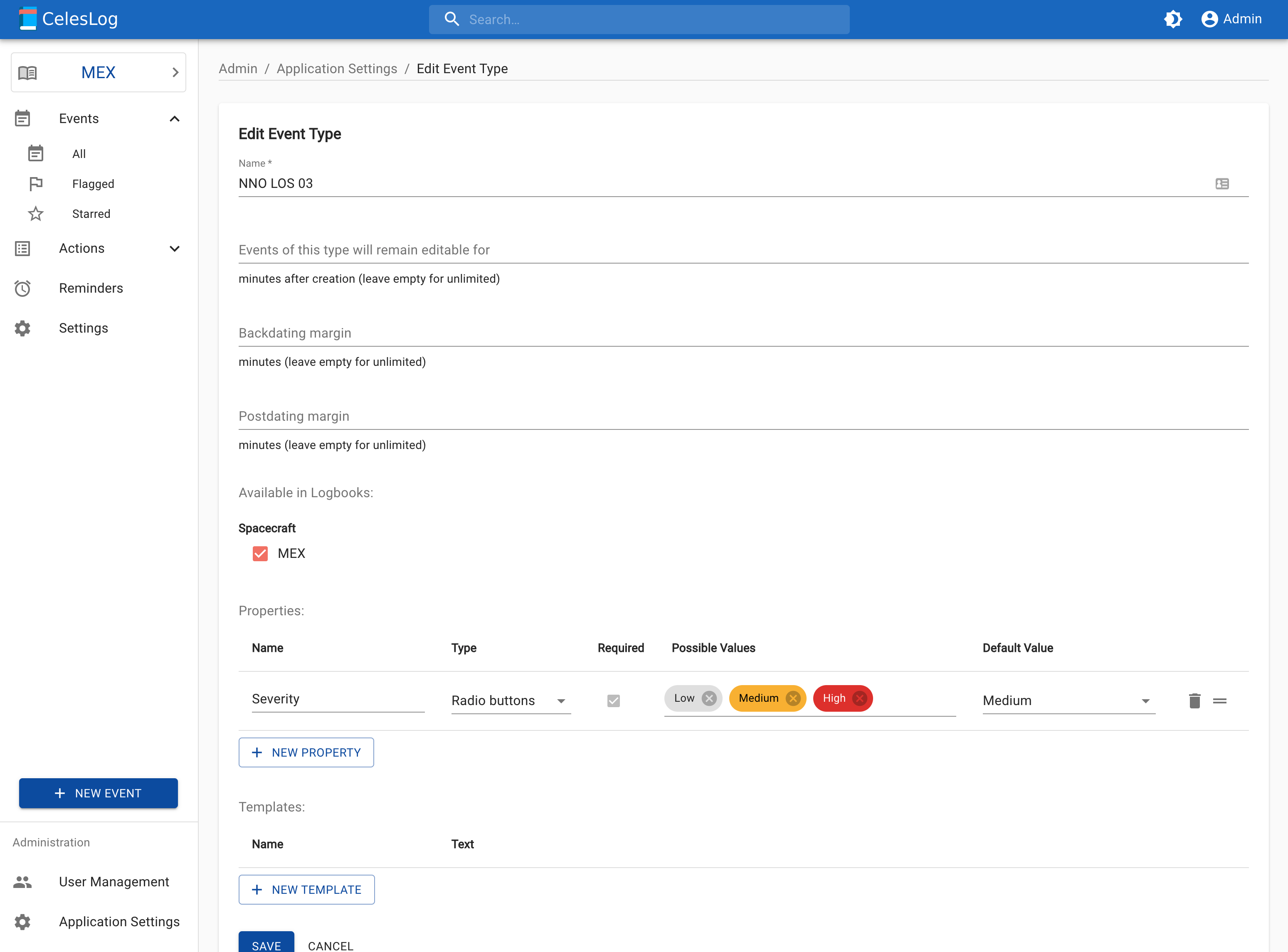Open the Radio buttons type dropdown
Screen dimensions: 1288x952
pyautogui.click(x=561, y=701)
